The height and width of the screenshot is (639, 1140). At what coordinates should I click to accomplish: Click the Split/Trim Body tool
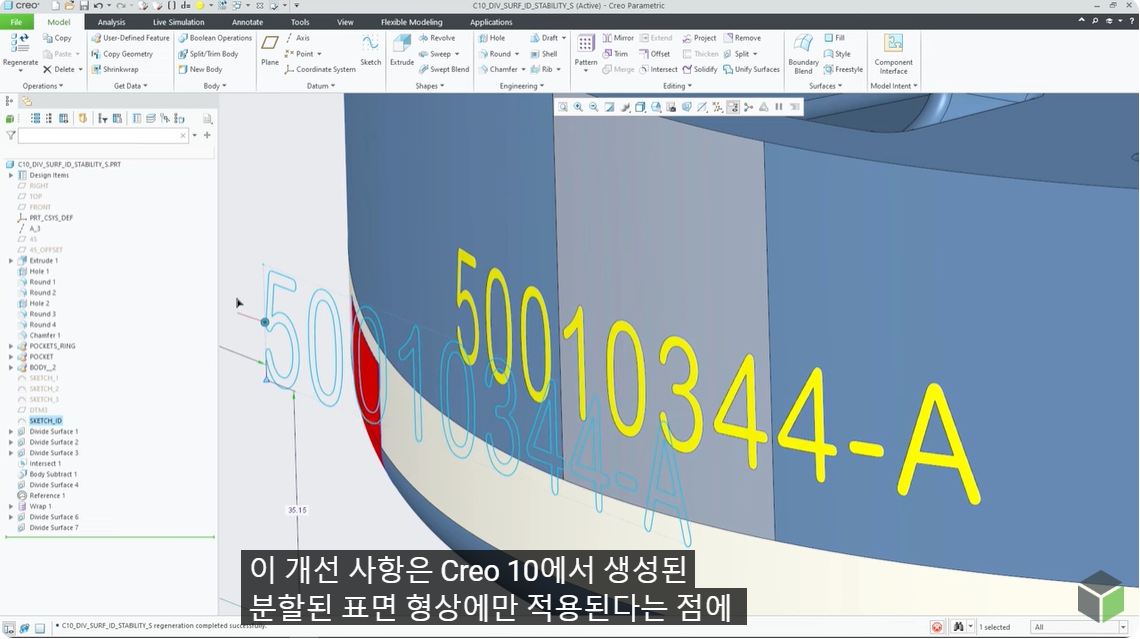pos(208,54)
